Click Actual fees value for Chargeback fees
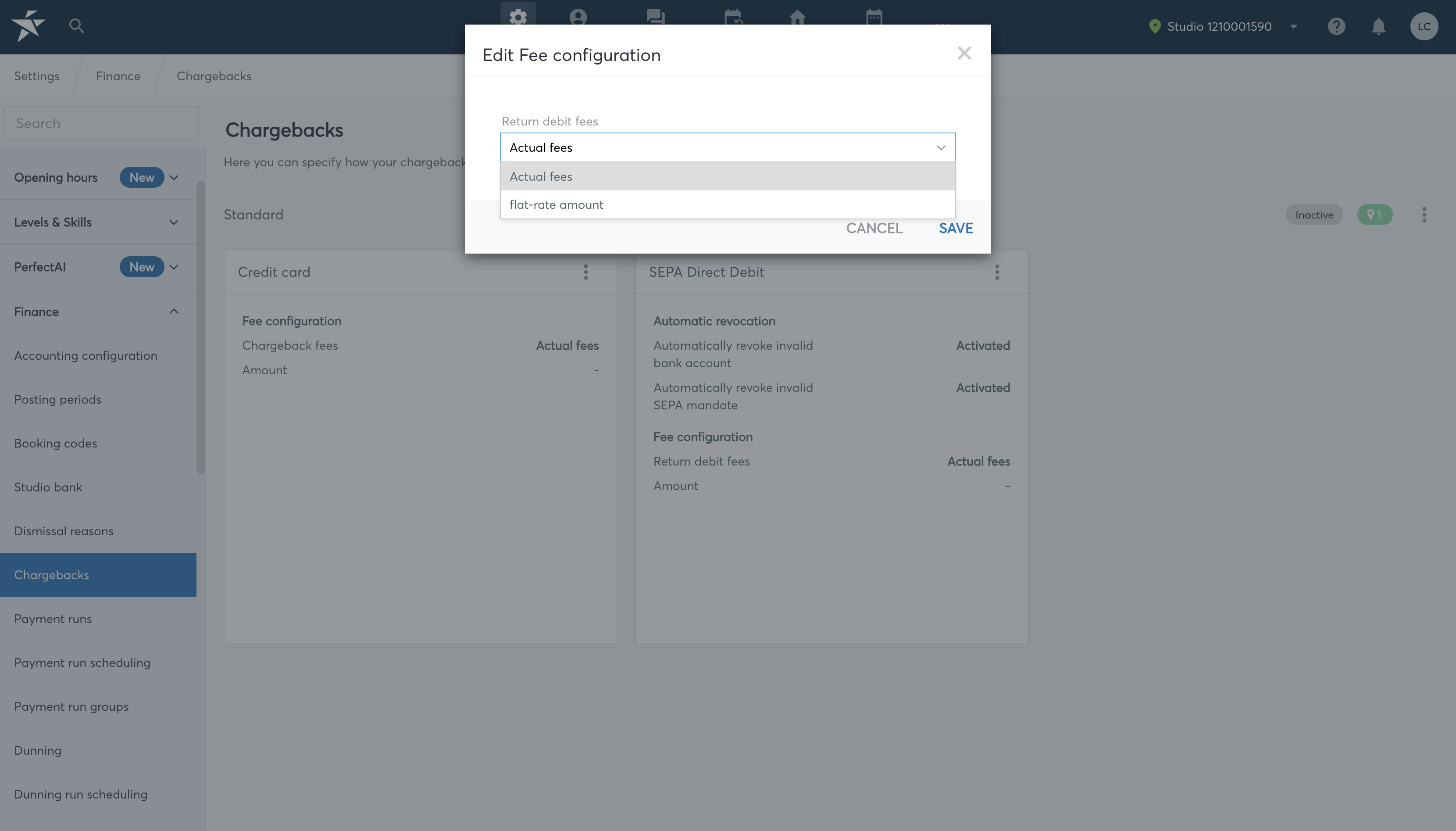The height and width of the screenshot is (831, 1456). point(567,345)
